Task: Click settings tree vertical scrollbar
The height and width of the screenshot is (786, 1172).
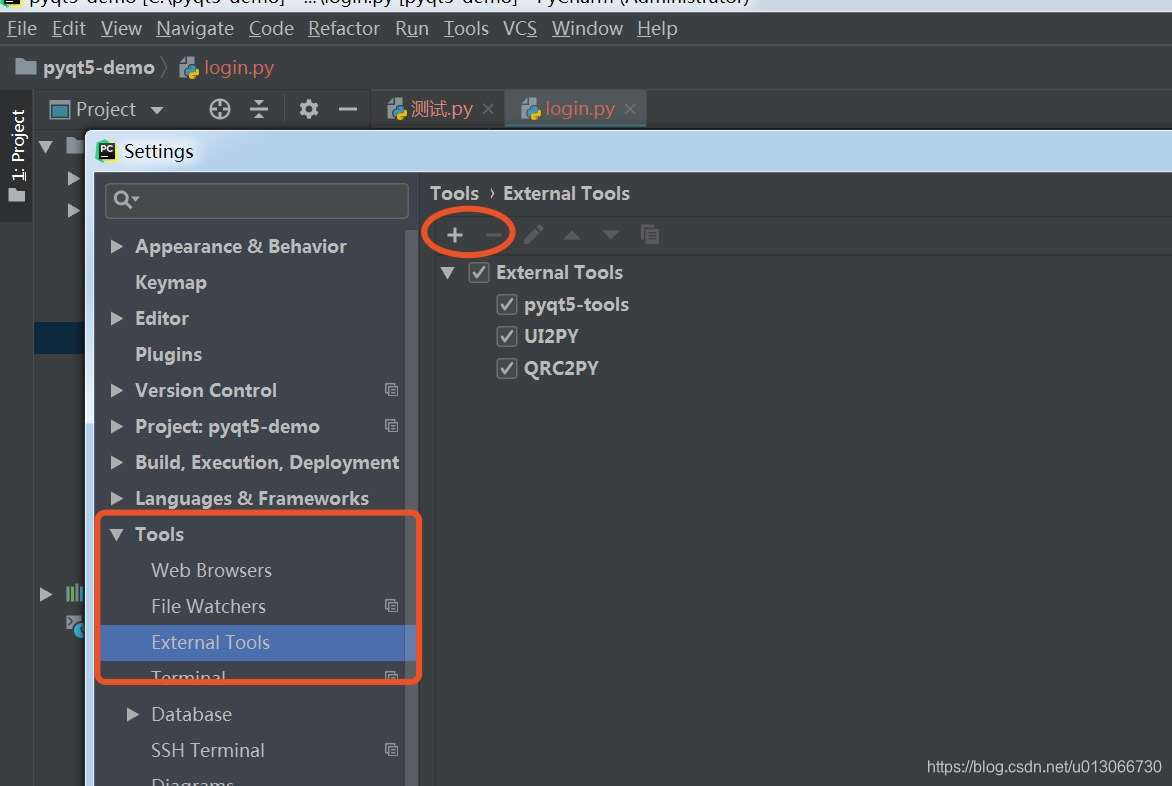Action: pos(411,508)
